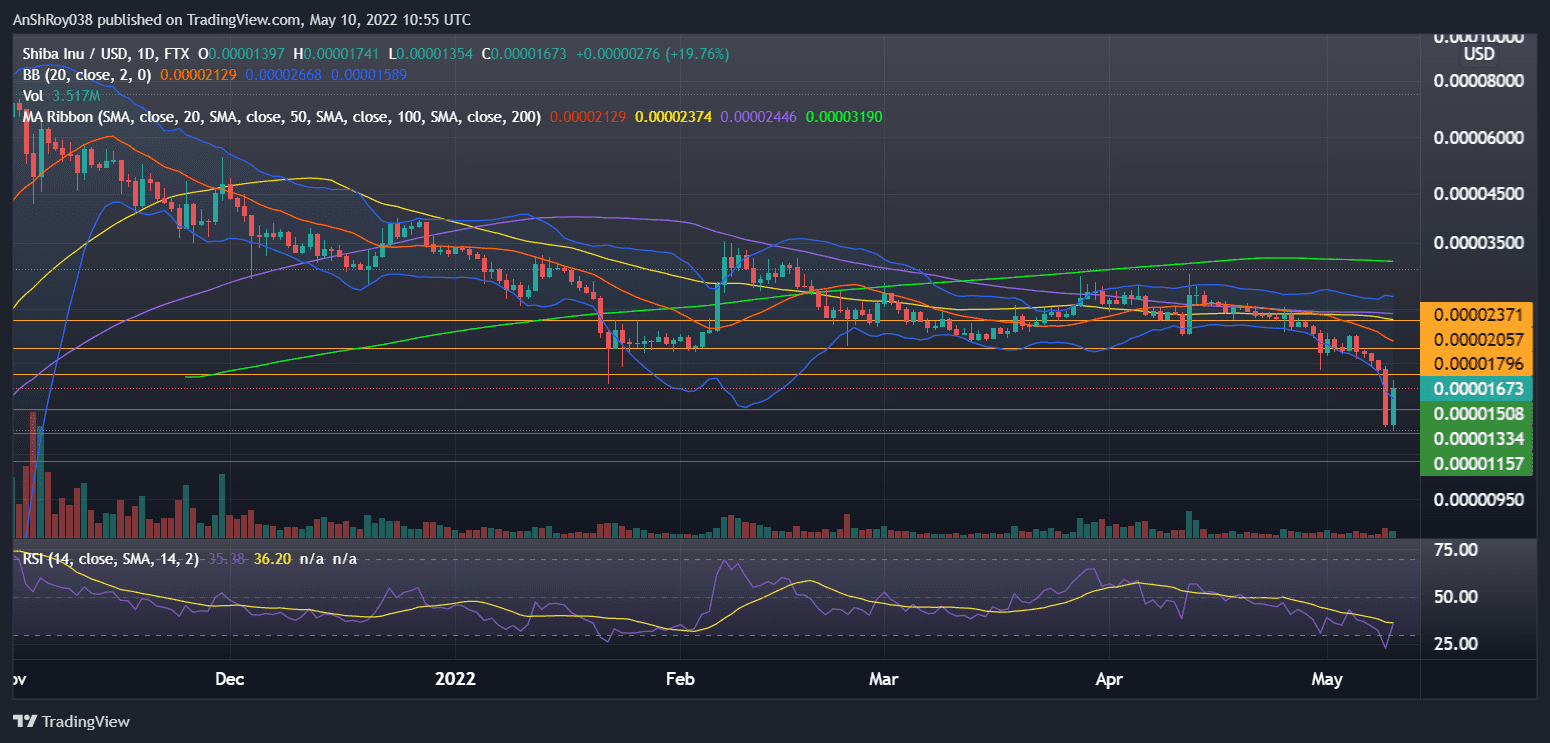Screen dimensions: 1550x743
Task: Click the green support label 0.00001508
Action: click(1477, 413)
